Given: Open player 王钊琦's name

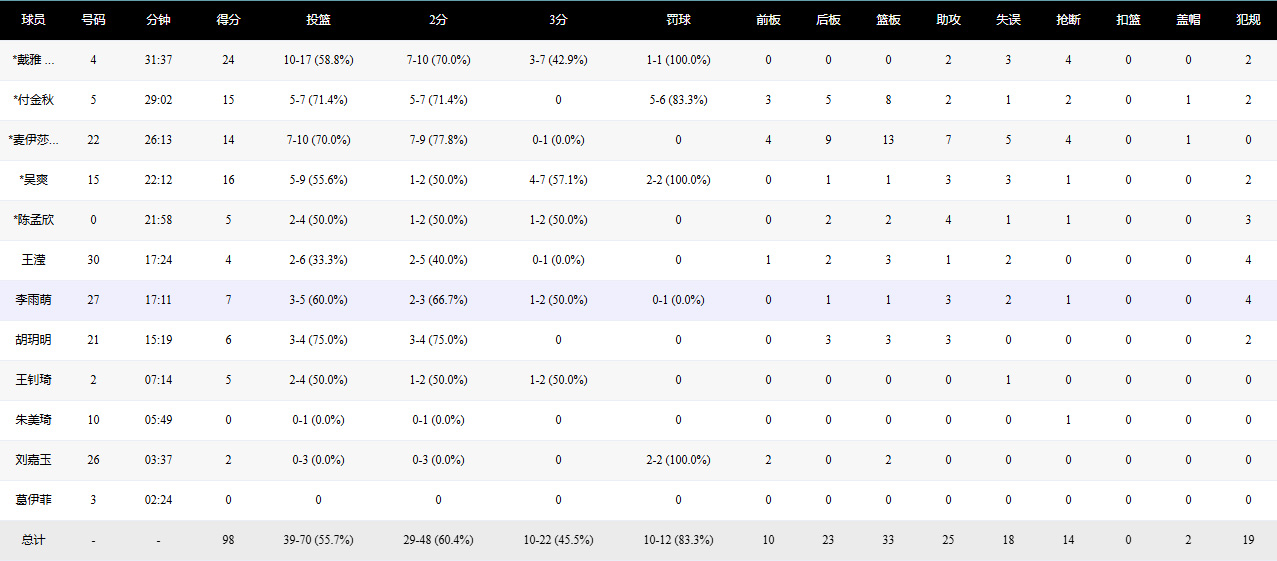Looking at the screenshot, I should tap(34, 380).
